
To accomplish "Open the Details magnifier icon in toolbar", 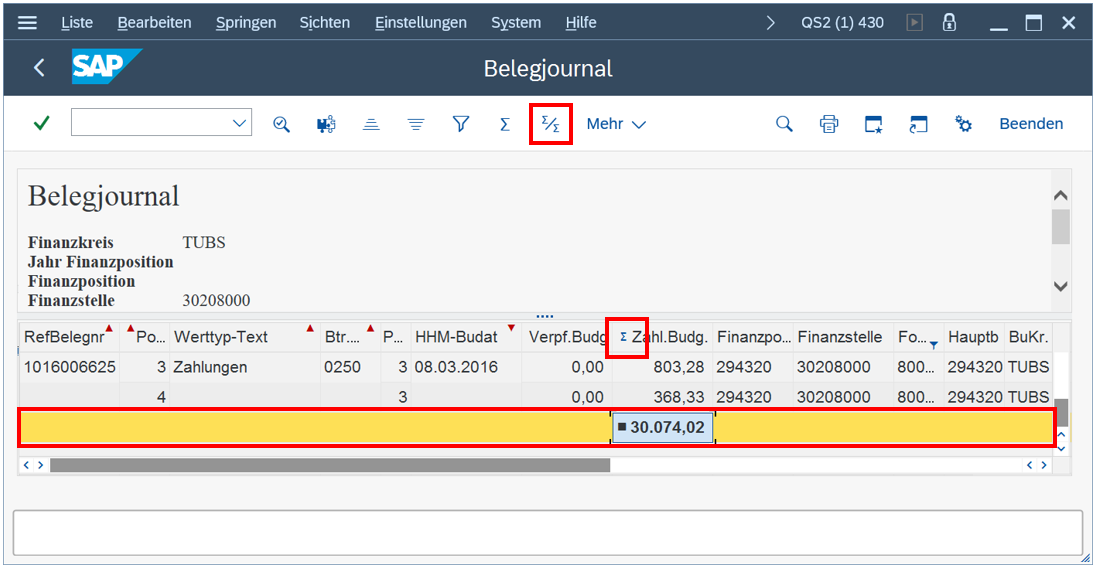I will (x=281, y=124).
